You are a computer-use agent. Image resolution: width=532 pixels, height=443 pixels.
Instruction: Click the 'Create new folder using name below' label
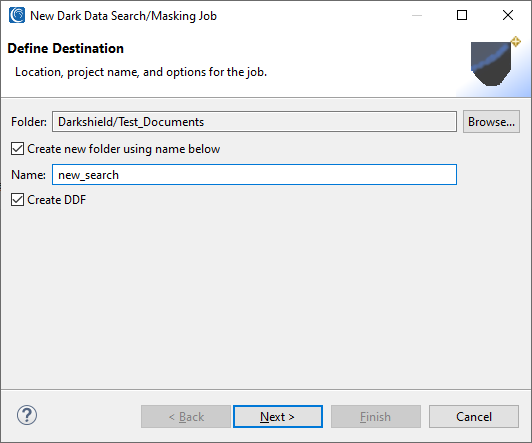124,149
